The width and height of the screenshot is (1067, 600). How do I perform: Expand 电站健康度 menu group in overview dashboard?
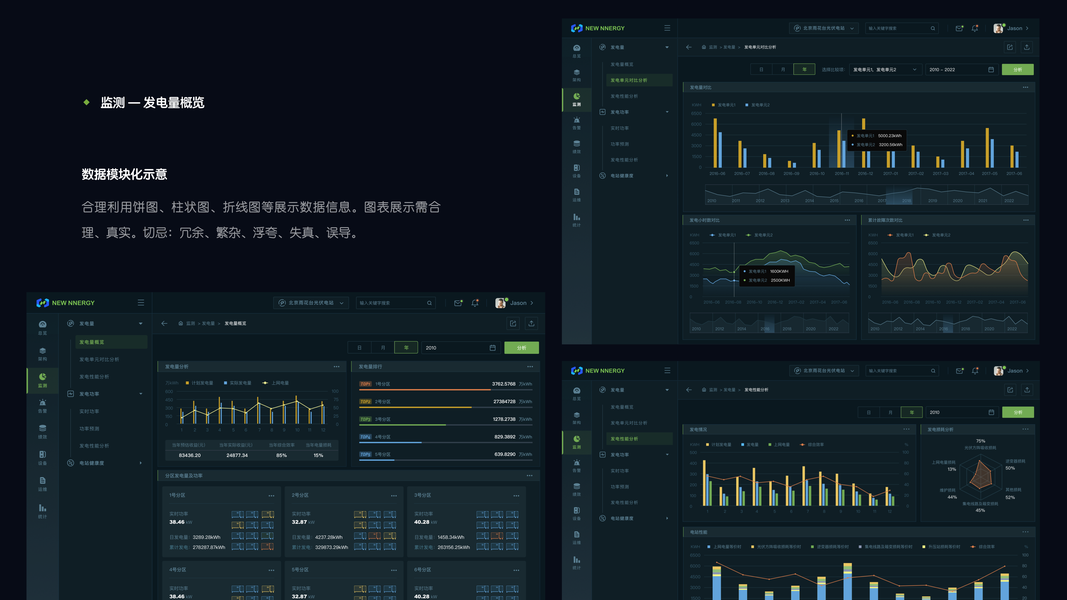click(x=105, y=463)
